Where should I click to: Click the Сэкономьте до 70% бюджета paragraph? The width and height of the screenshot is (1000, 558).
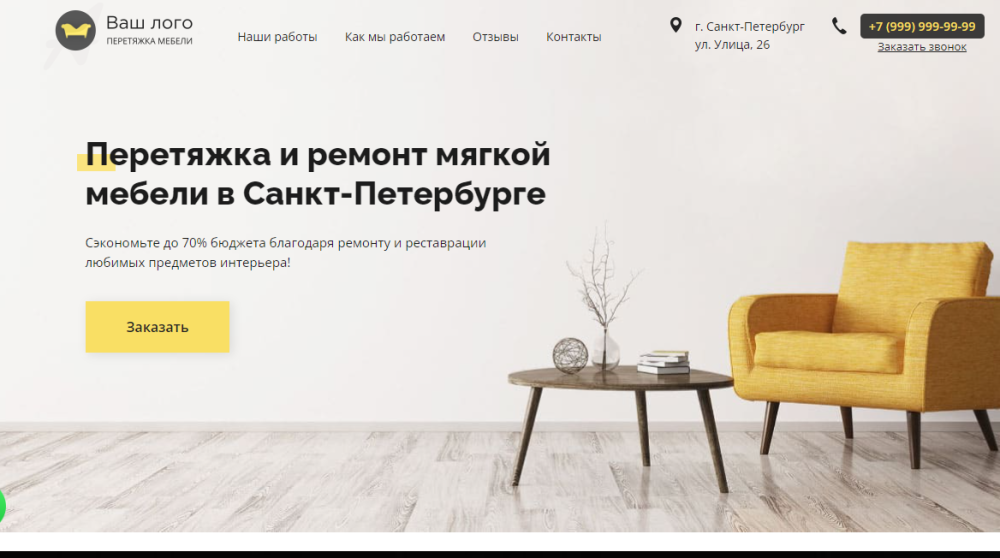[286, 253]
